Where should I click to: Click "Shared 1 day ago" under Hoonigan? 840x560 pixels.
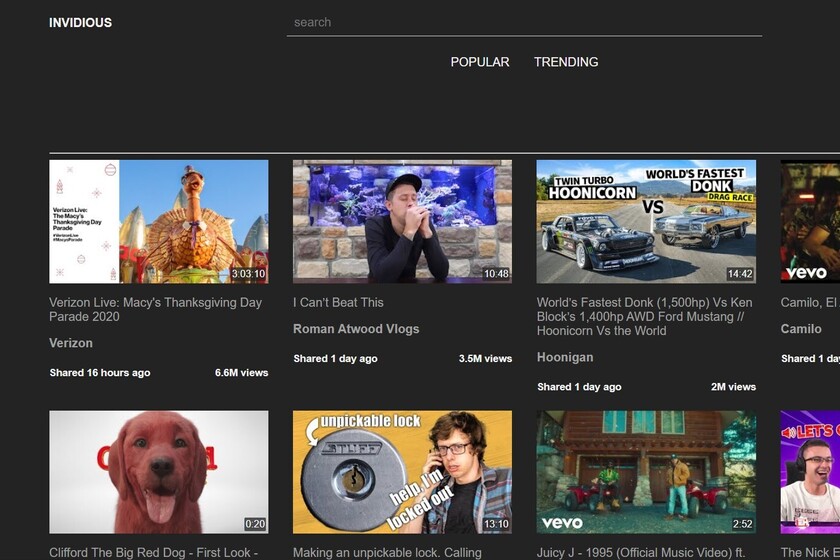[x=579, y=387]
